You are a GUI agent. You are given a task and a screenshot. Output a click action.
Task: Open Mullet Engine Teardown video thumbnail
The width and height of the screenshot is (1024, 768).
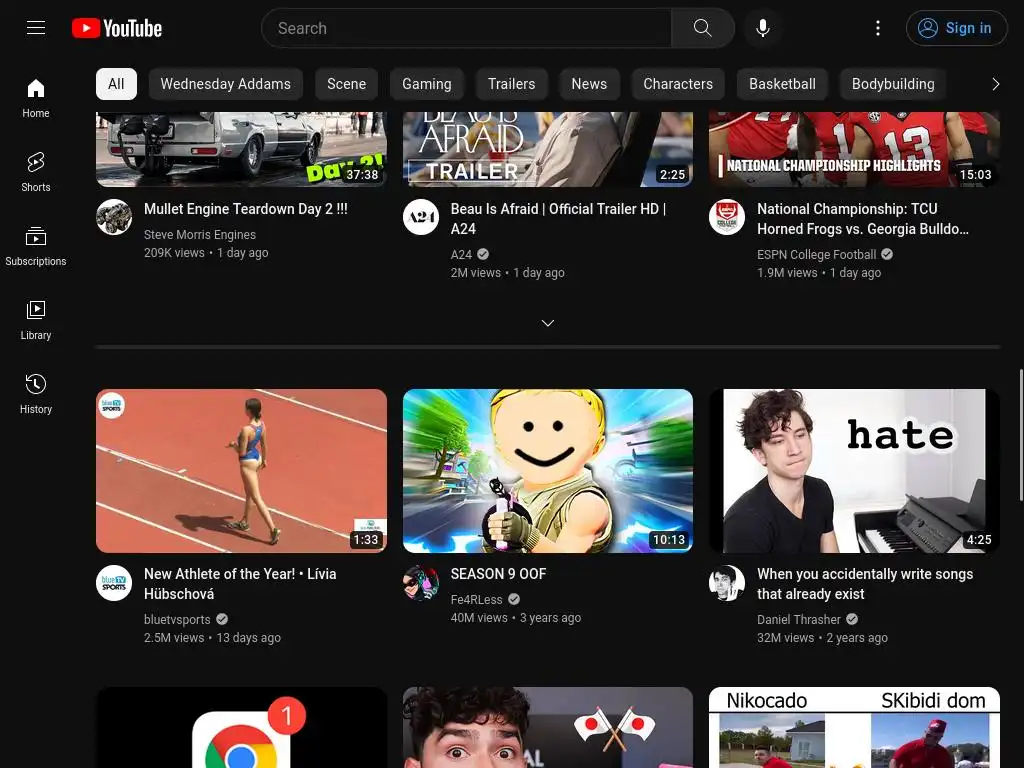pos(242,149)
